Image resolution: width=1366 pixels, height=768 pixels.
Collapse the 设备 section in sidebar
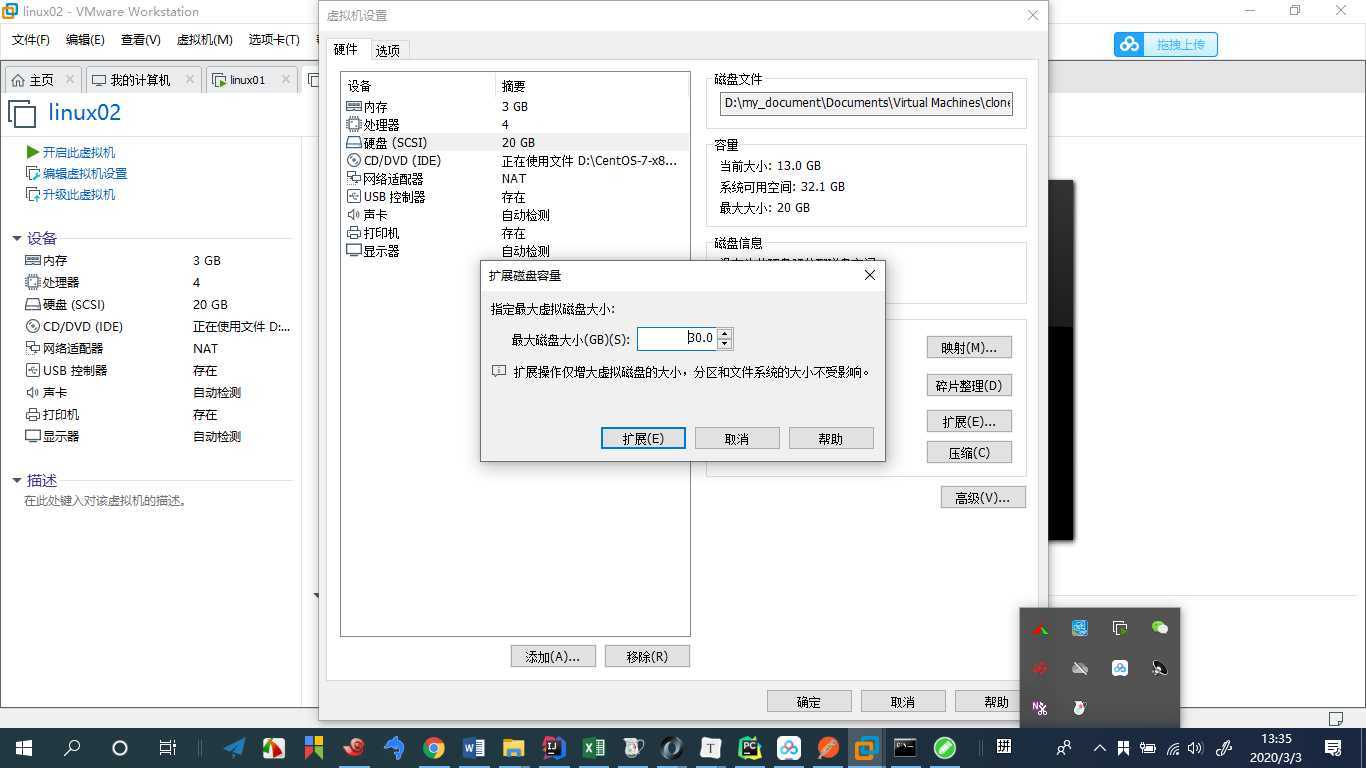click(x=17, y=238)
